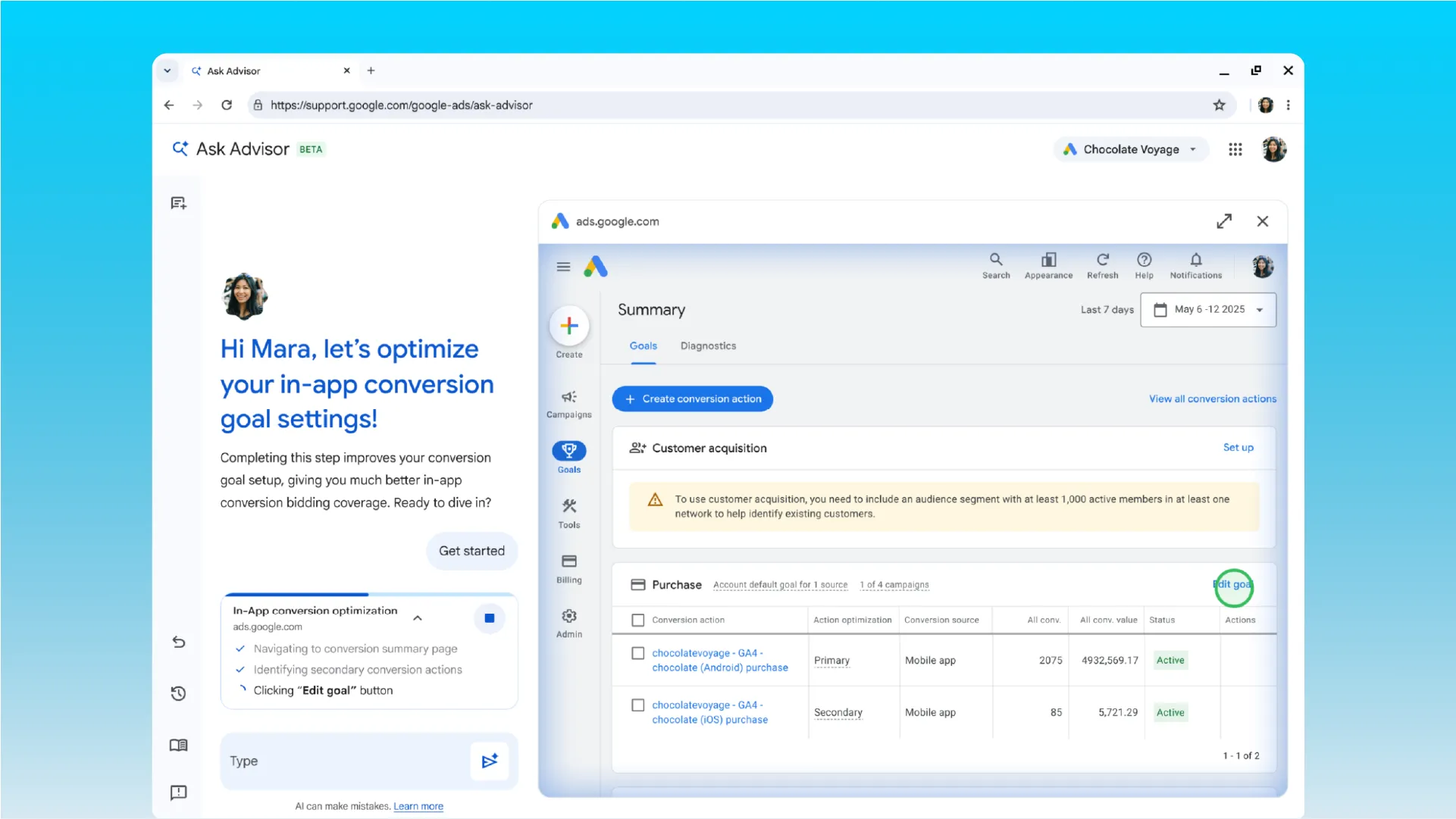Click the Active status of iOS purchase
Screen dimensions: 1456x819
pyautogui.click(x=1170, y=713)
